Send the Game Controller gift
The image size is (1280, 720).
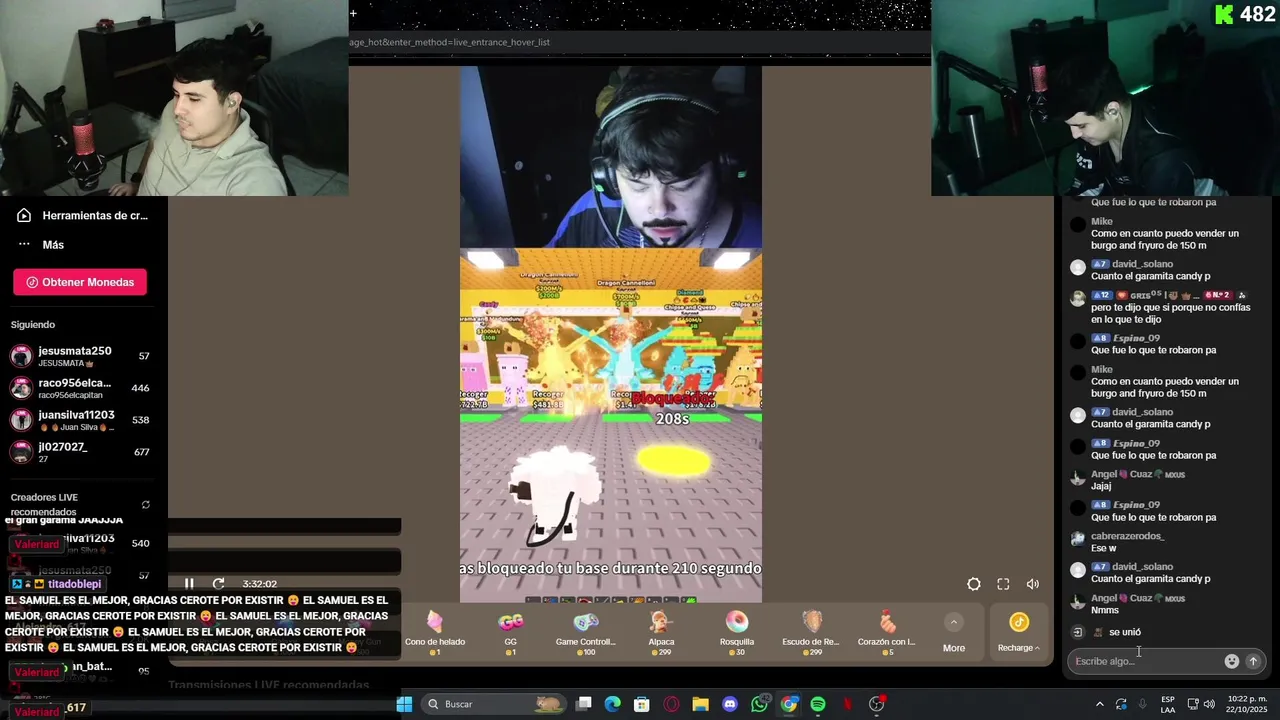click(x=586, y=633)
